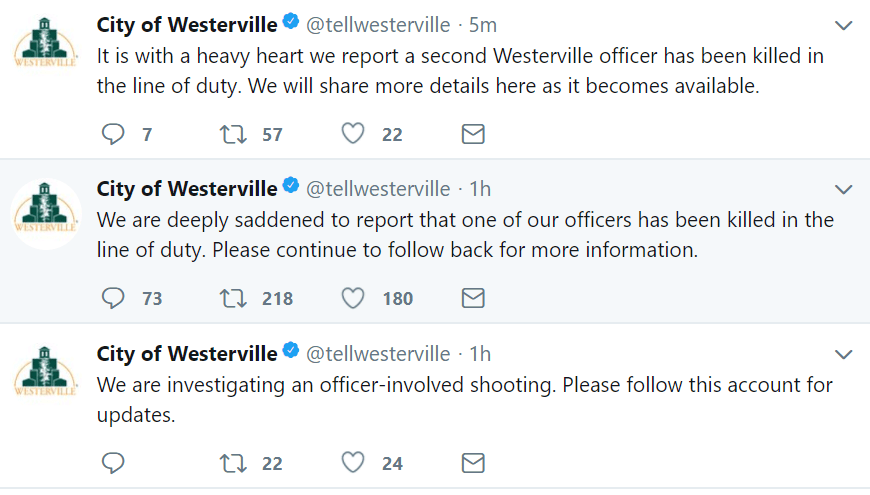Image resolution: width=870 pixels, height=495 pixels.
Task: Like the tweet with 180 likes
Action: (x=353, y=298)
